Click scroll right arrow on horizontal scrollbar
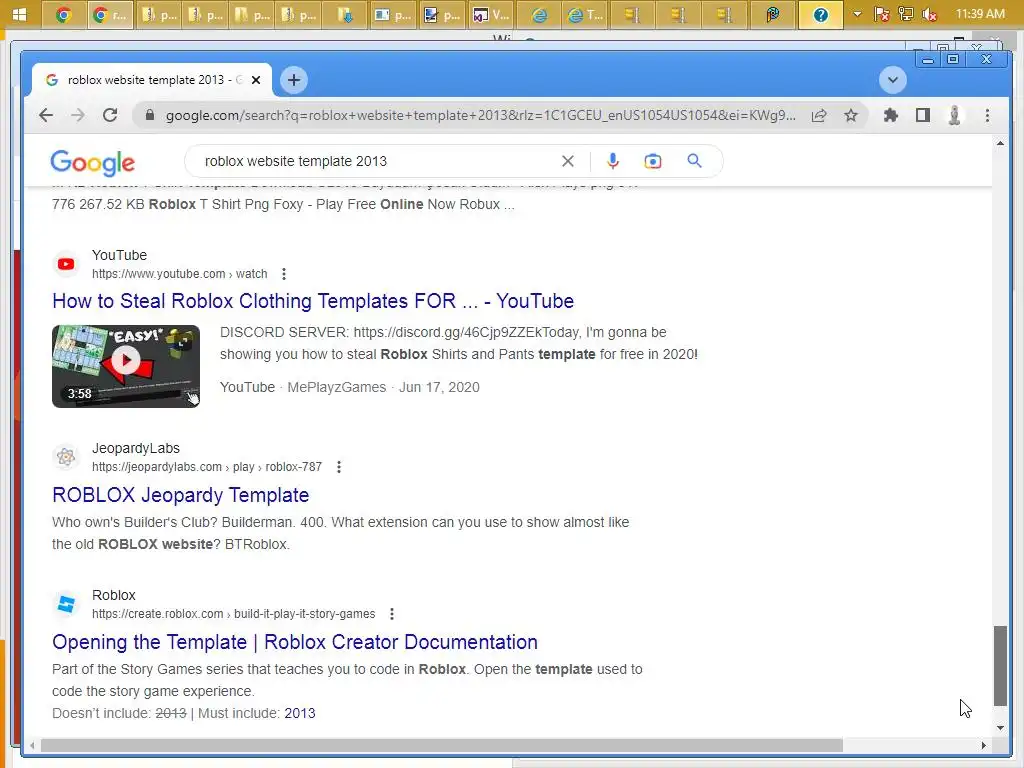This screenshot has width=1024, height=768. coord(984,745)
